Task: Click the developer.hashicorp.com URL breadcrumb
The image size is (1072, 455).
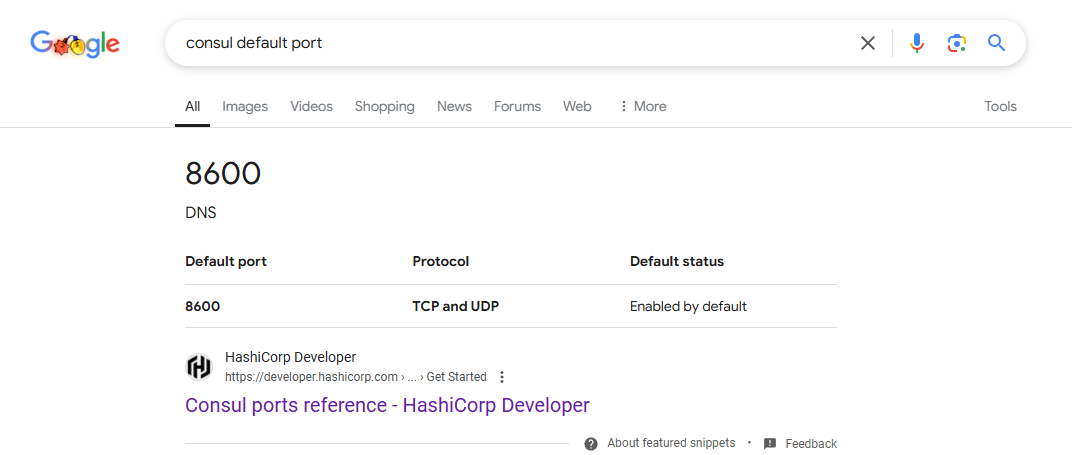Action: (x=356, y=377)
